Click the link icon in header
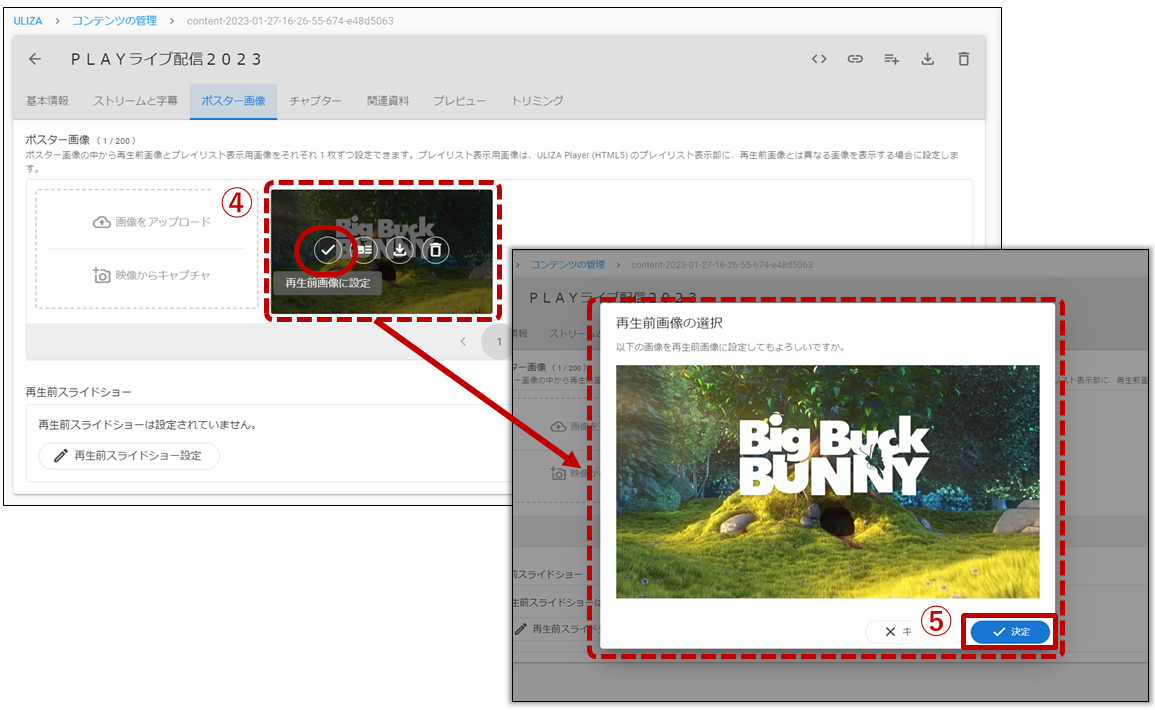 point(855,59)
